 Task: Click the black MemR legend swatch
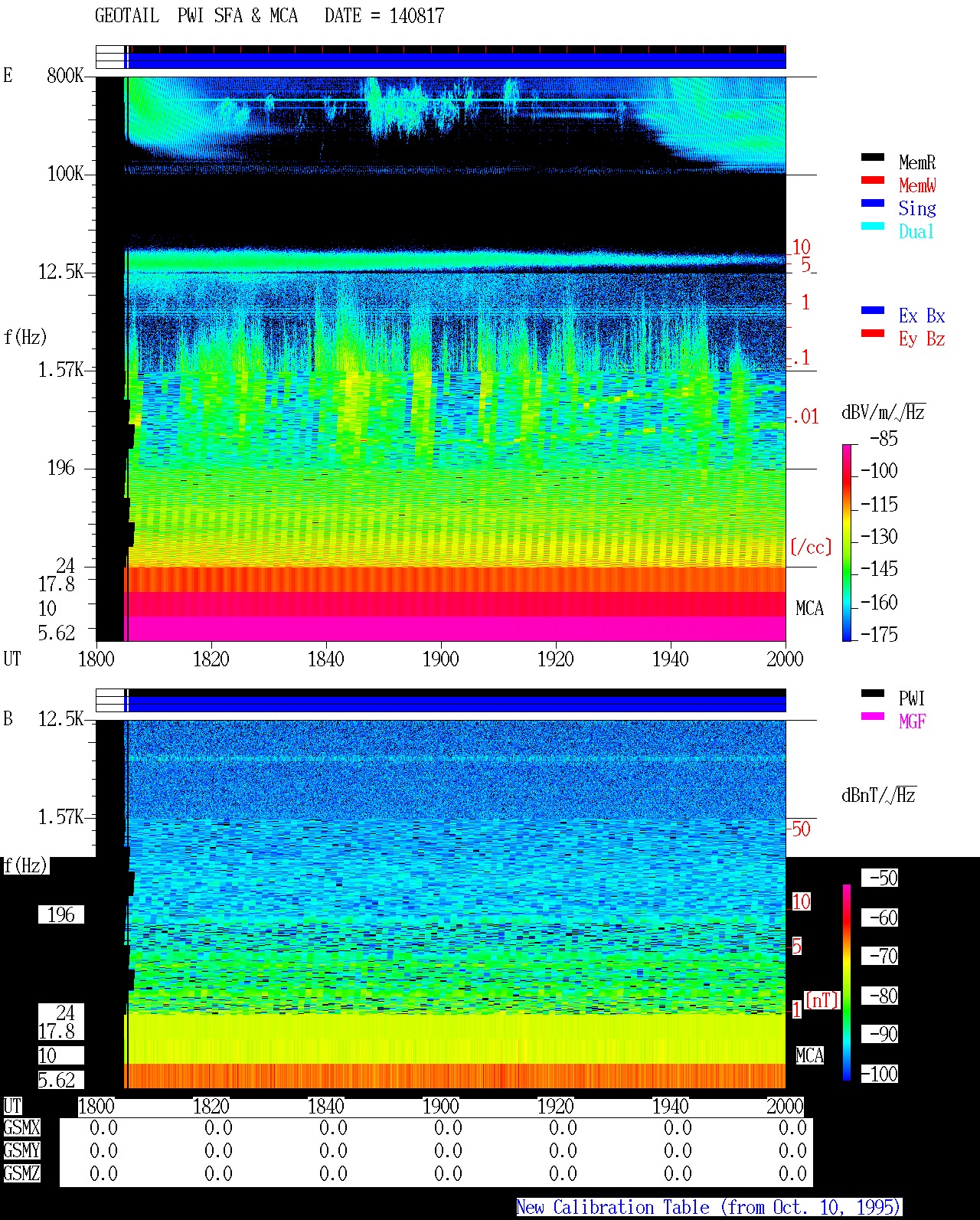[873, 158]
